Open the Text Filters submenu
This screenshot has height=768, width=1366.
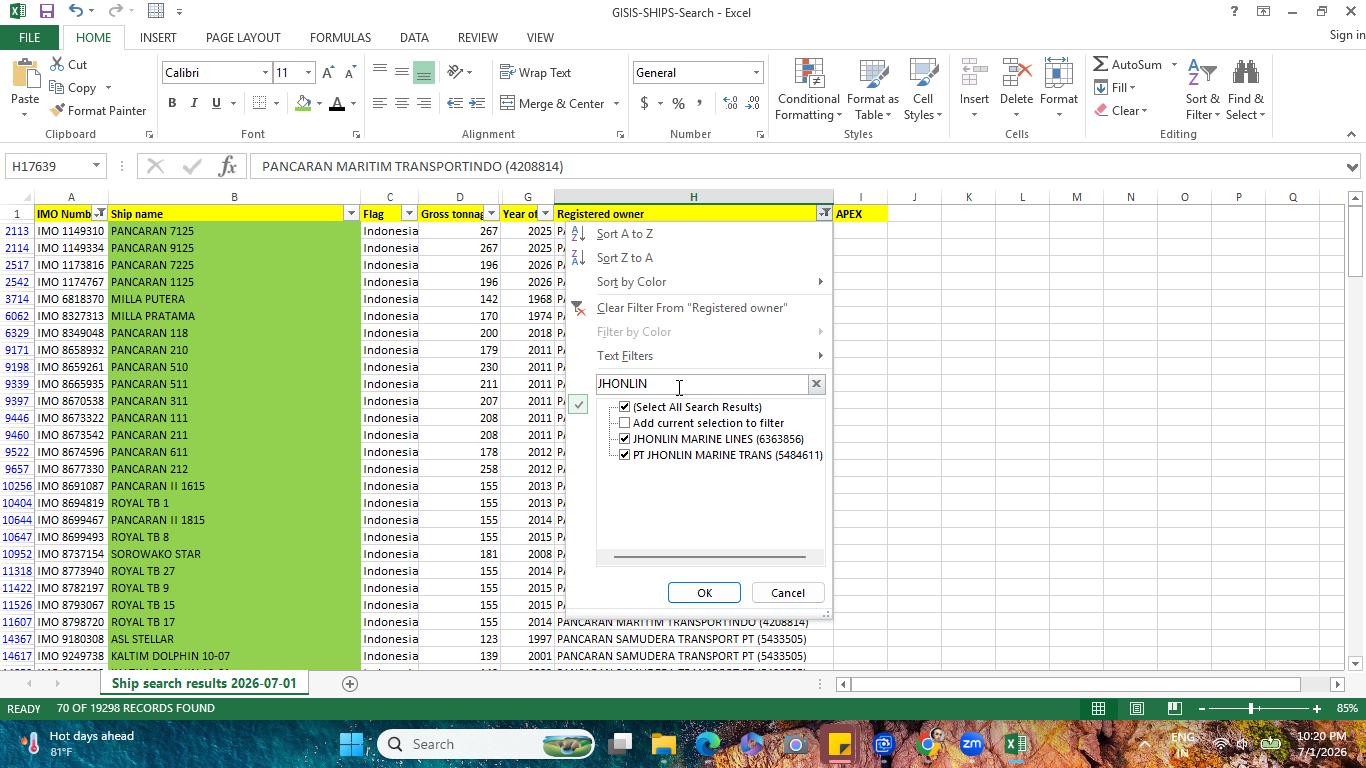pyautogui.click(x=625, y=356)
